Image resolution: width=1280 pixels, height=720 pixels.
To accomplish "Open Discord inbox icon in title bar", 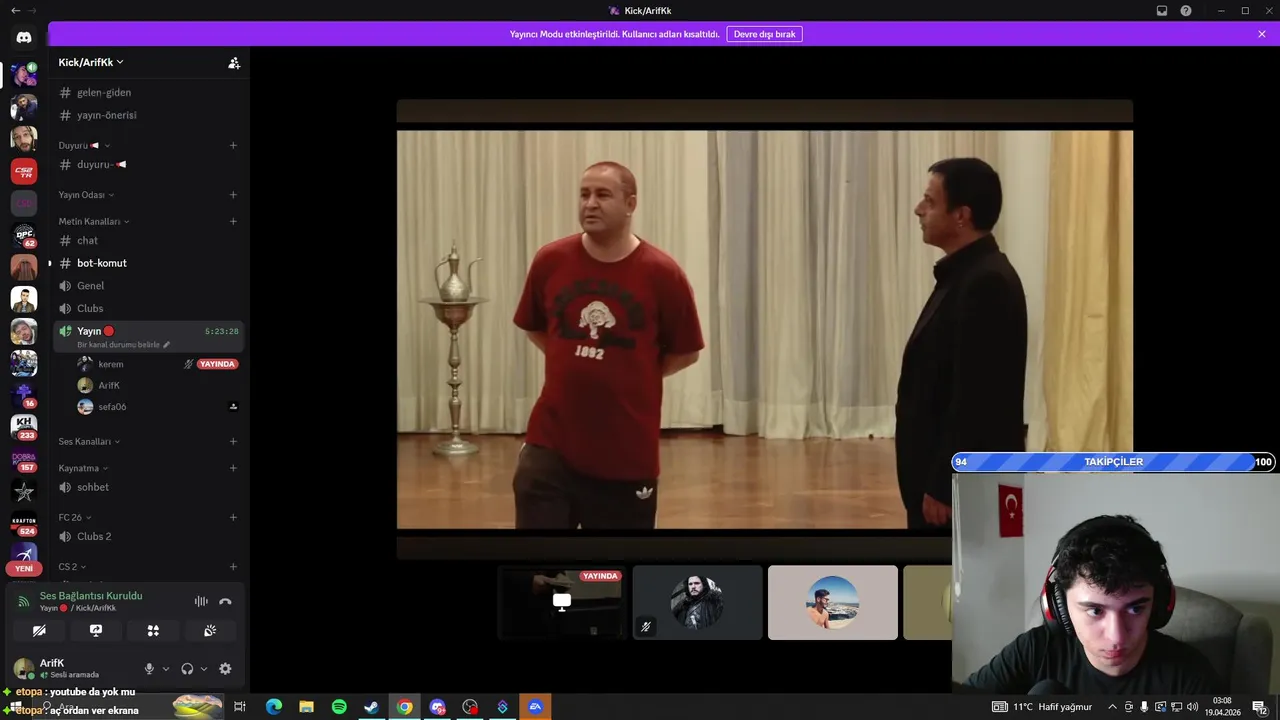I will [1162, 11].
